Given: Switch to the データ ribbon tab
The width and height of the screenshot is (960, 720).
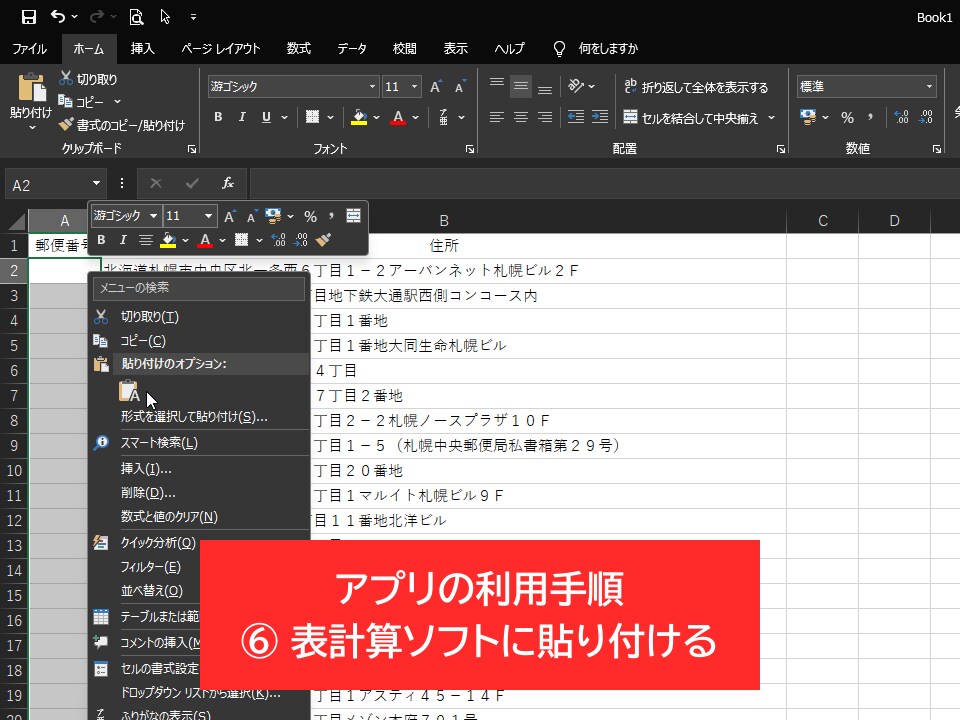Looking at the screenshot, I should (352, 48).
